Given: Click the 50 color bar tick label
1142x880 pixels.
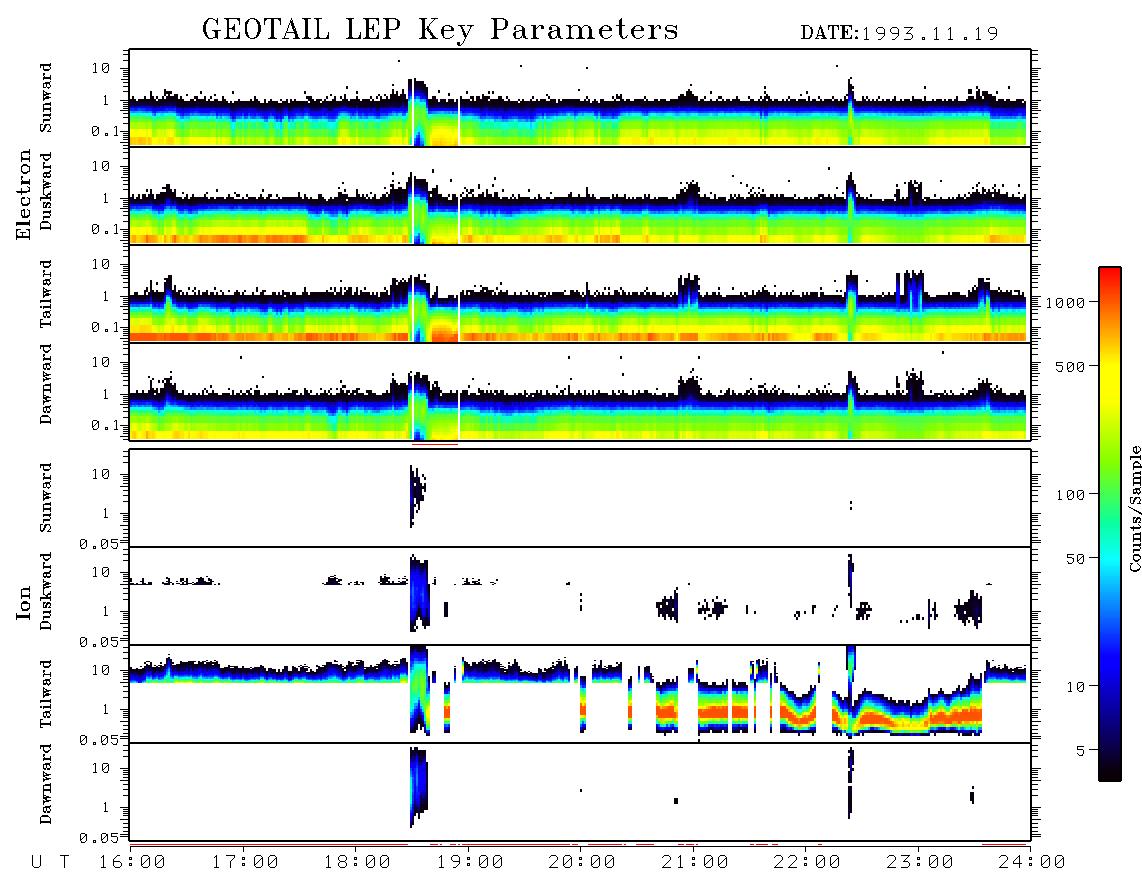Looking at the screenshot, I should 1076,559.
